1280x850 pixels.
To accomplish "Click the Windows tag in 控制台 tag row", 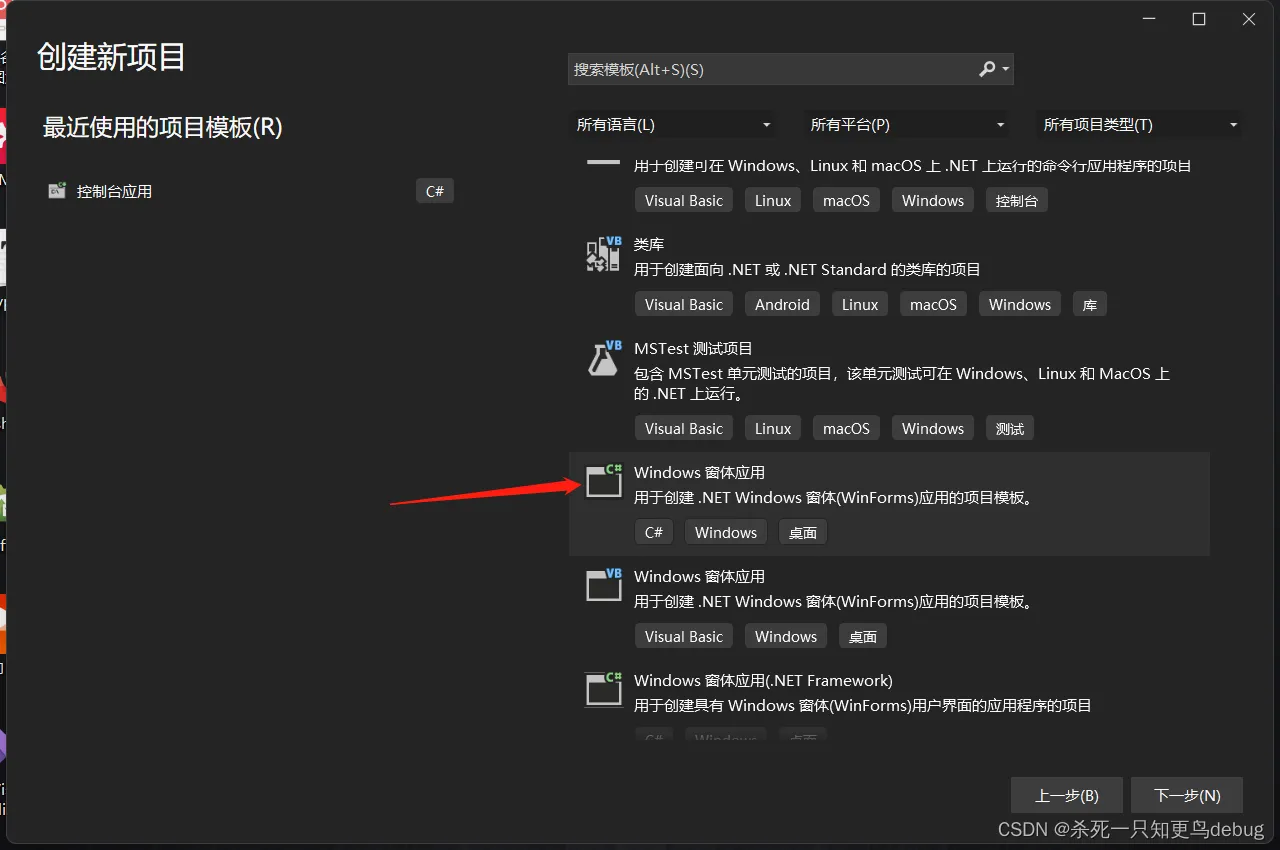I will pos(933,201).
